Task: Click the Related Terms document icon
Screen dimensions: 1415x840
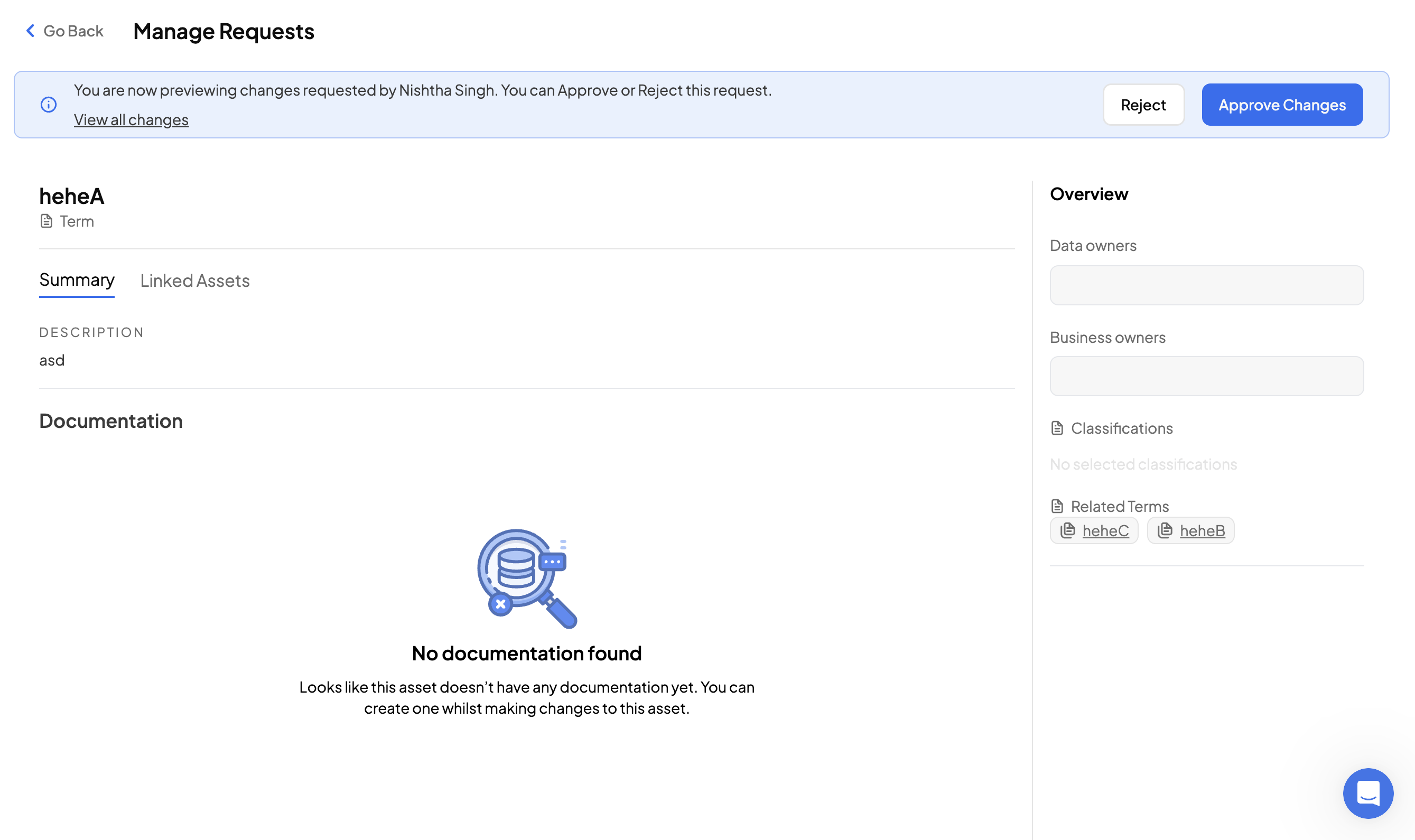Action: tap(1057, 506)
